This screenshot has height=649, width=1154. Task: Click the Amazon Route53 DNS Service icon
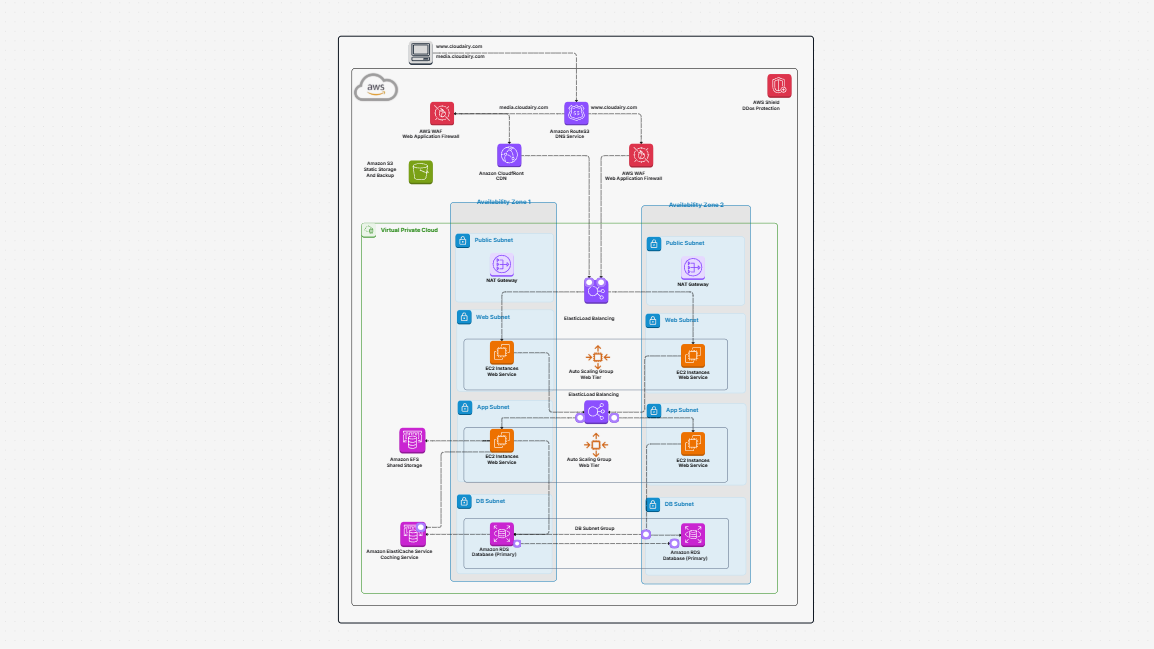pos(576,114)
